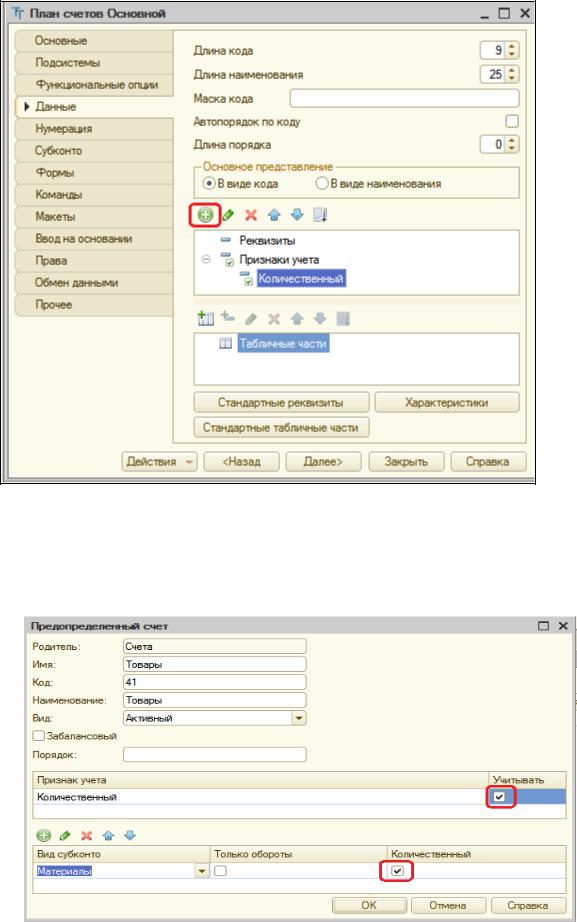Click Длина порядка spinner arrows
This screenshot has width=577, height=922.
pos(512,144)
